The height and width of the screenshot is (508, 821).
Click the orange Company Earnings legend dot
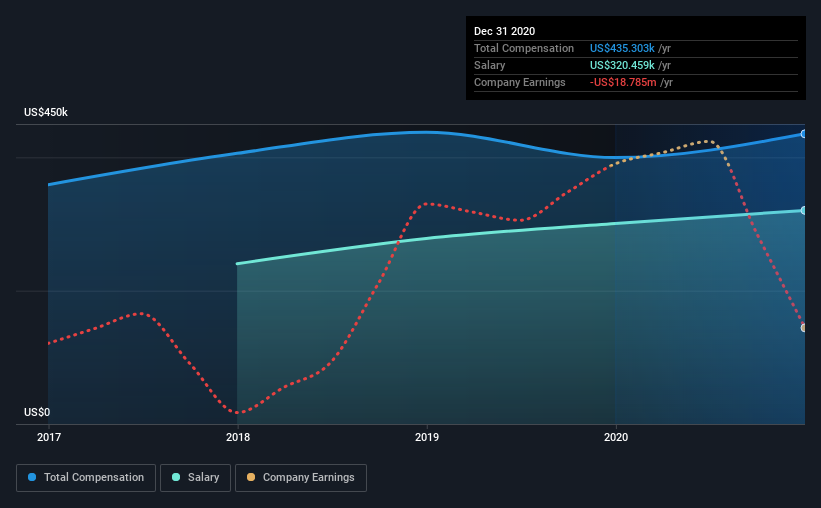click(251, 477)
